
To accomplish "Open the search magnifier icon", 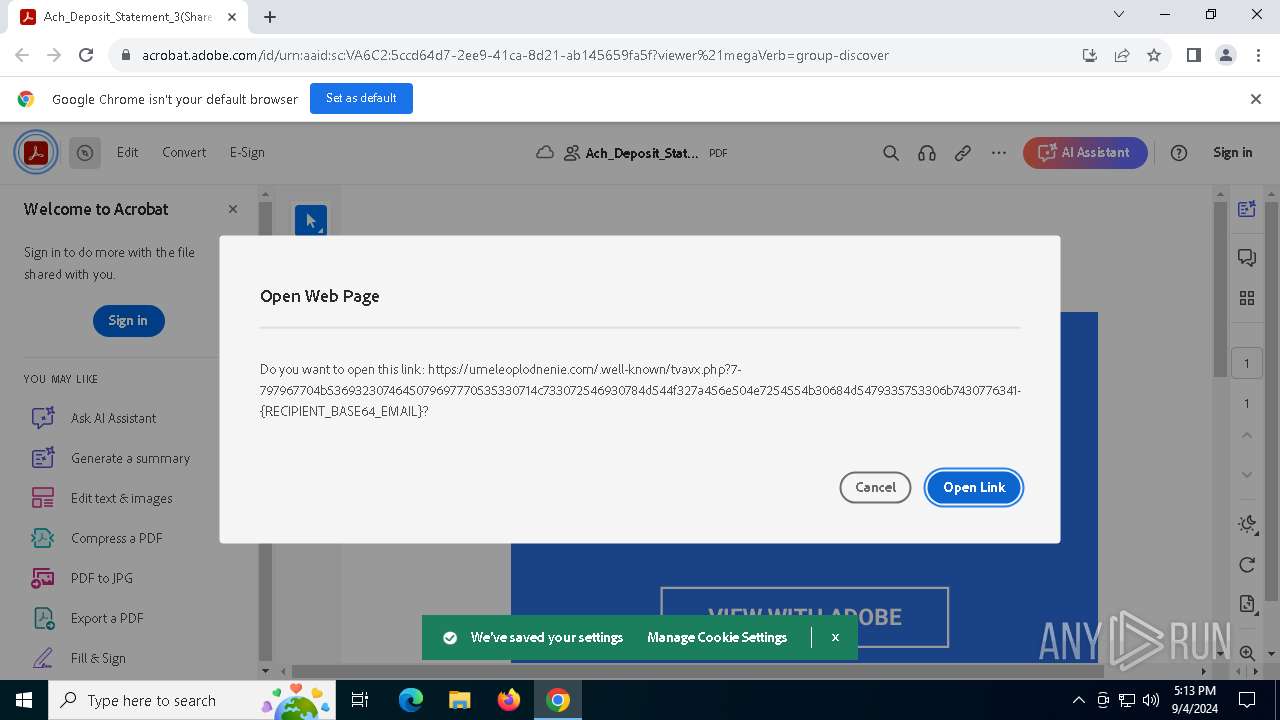I will (x=891, y=153).
